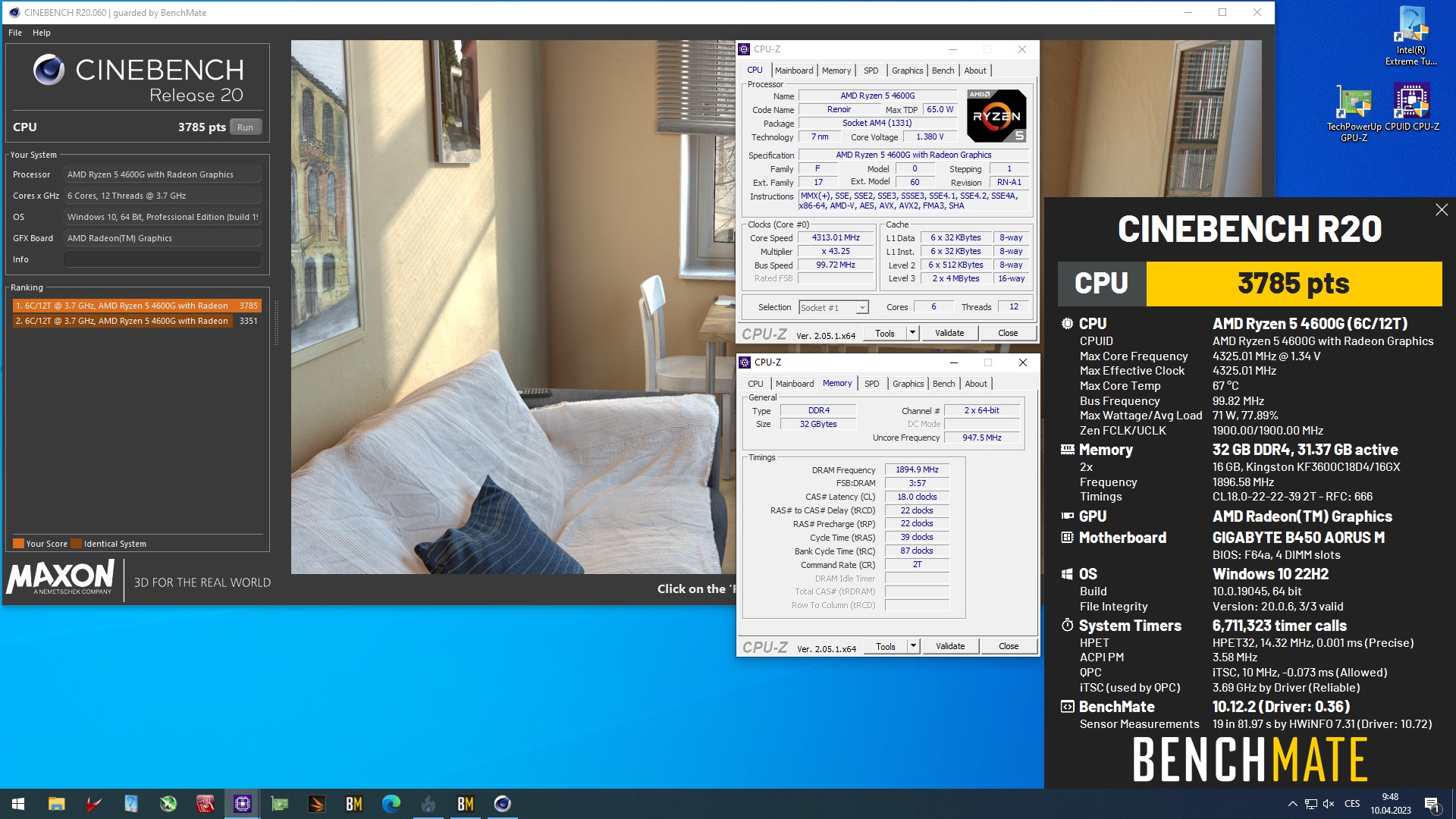Screen dimensions: 1456x819
Task: Open the orange 3DMark taskbar icon
Action: pos(316,804)
